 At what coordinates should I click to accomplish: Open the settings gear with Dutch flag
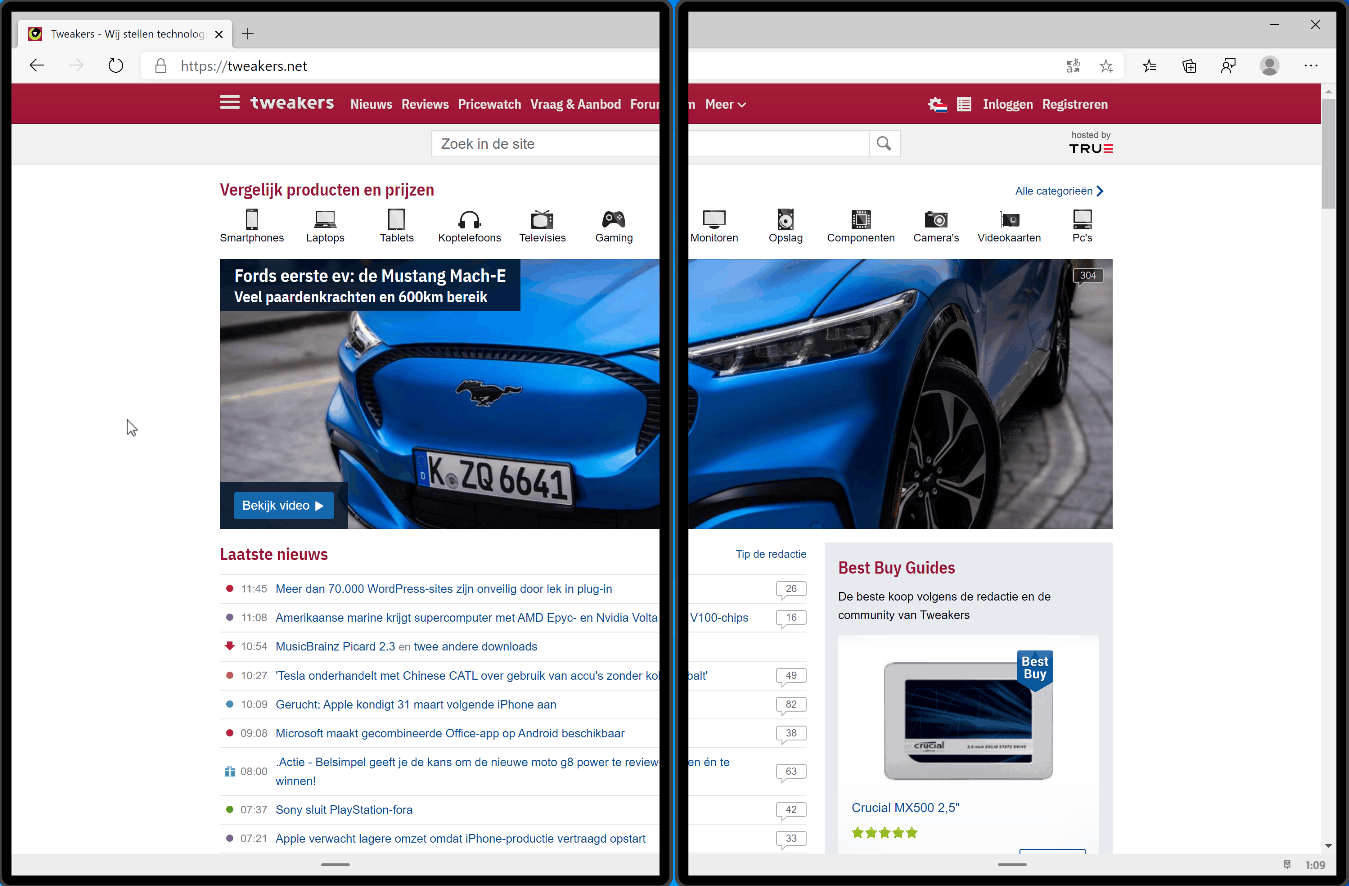(937, 103)
